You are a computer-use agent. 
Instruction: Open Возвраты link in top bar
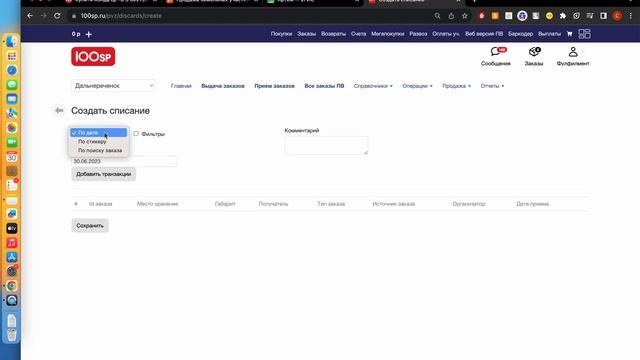[x=333, y=34]
